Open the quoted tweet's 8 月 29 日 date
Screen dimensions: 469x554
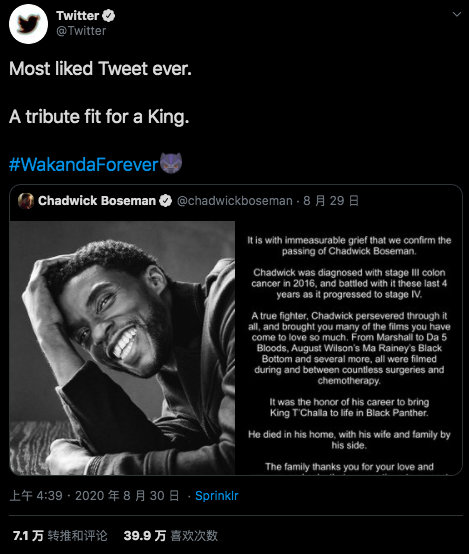(331, 201)
